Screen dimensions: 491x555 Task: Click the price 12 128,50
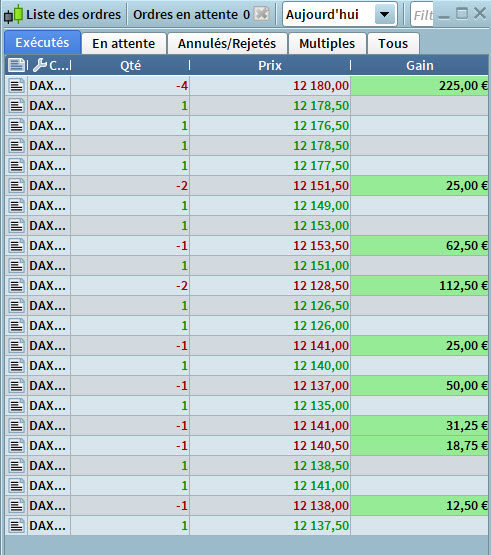(x=321, y=286)
